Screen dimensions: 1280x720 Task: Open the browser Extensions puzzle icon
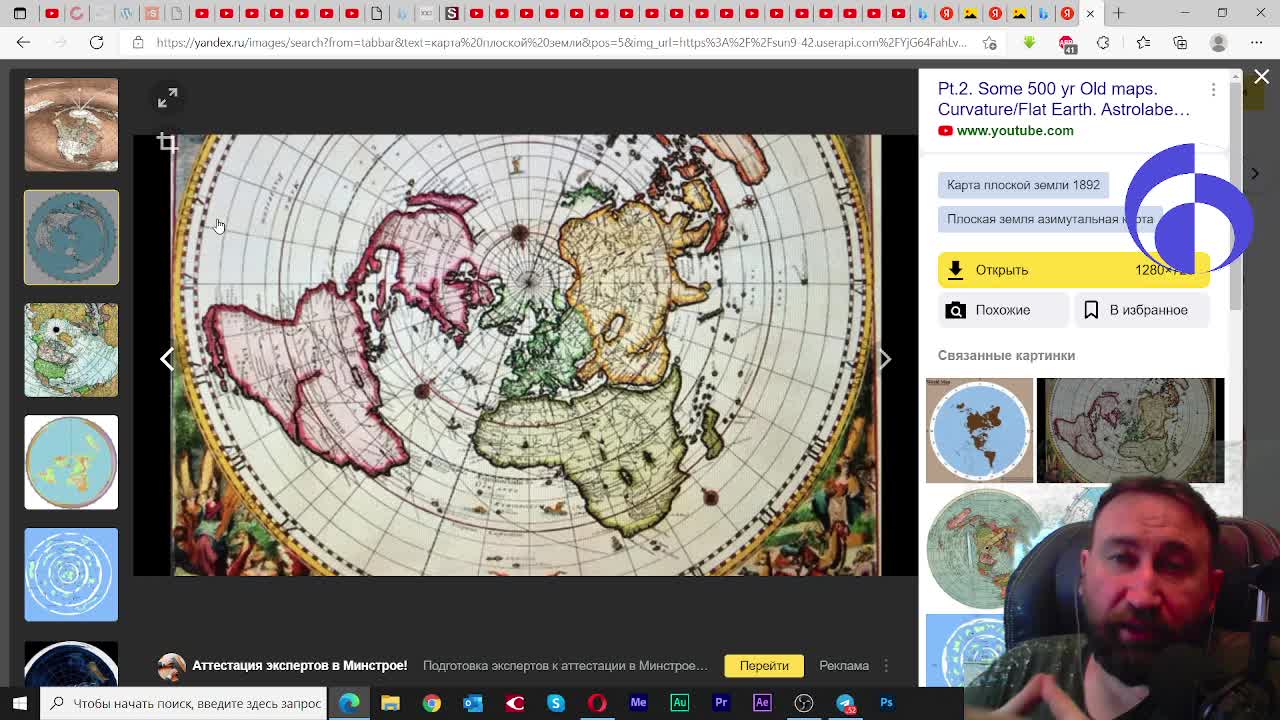pyautogui.click(x=1103, y=43)
